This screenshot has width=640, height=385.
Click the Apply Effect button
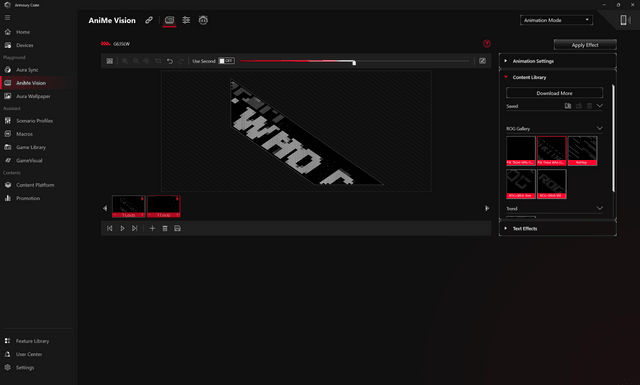(585, 45)
